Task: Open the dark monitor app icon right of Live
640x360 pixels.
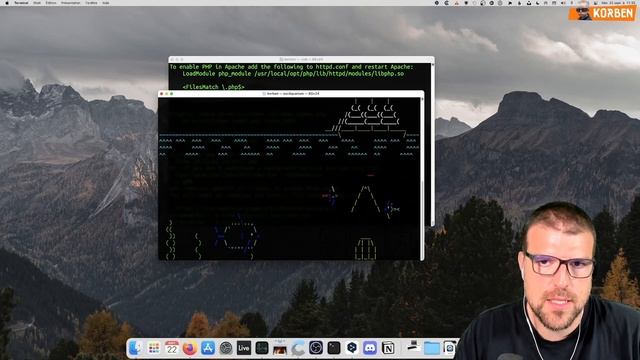Action: point(262,348)
